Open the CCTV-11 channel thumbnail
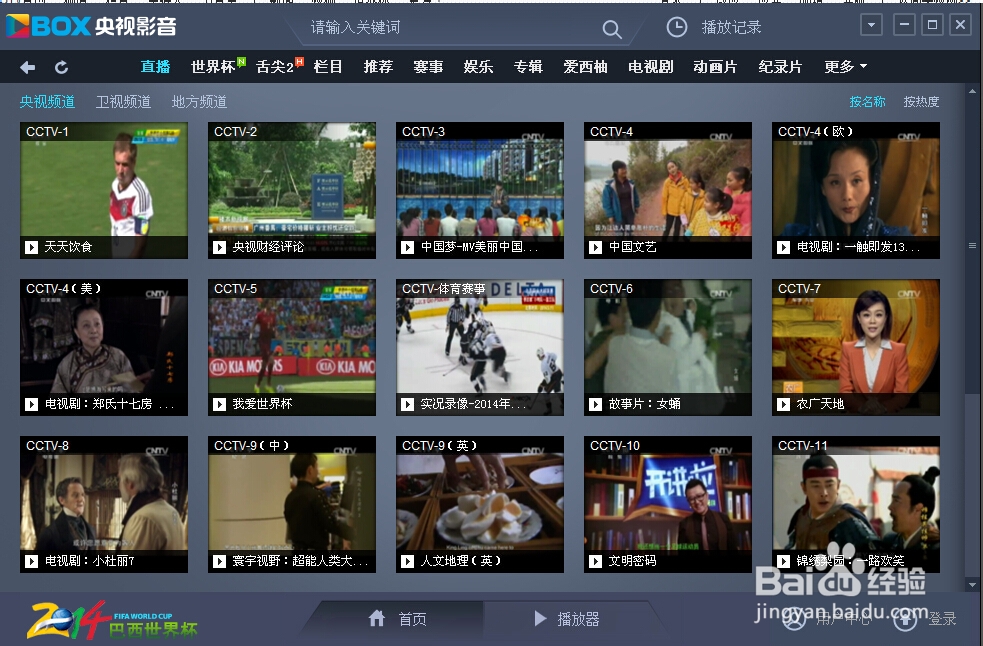983x646 pixels. (856, 504)
